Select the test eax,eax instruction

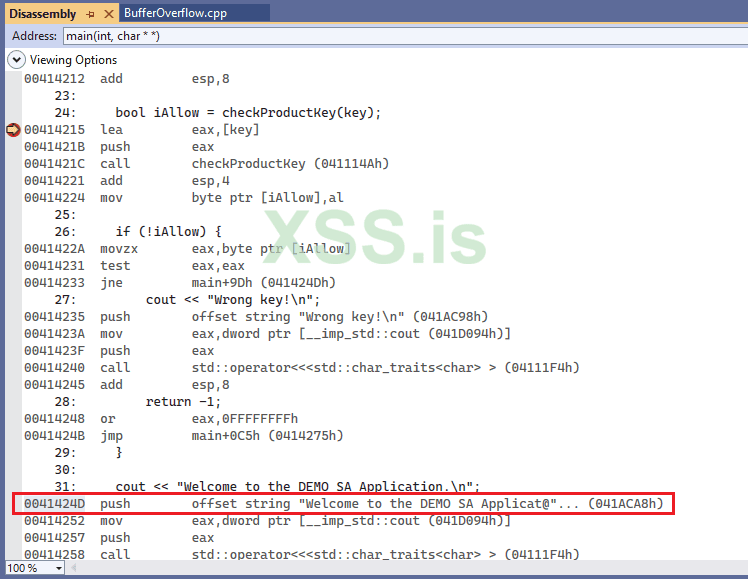[135, 266]
